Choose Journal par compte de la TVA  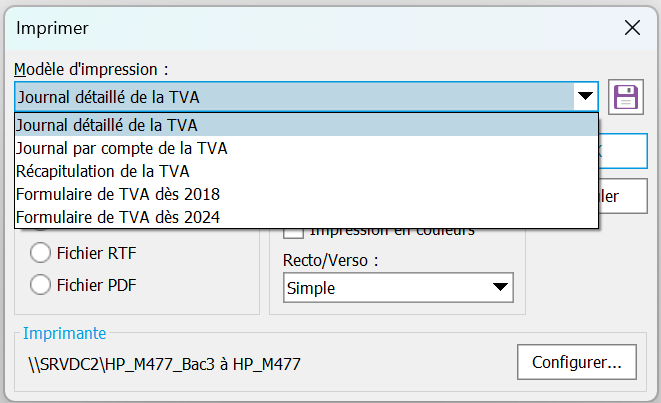coord(122,148)
